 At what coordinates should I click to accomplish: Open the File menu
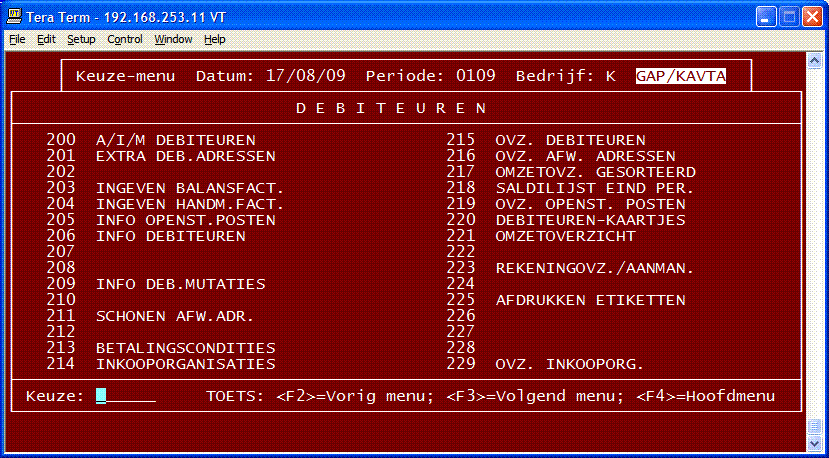click(x=17, y=39)
